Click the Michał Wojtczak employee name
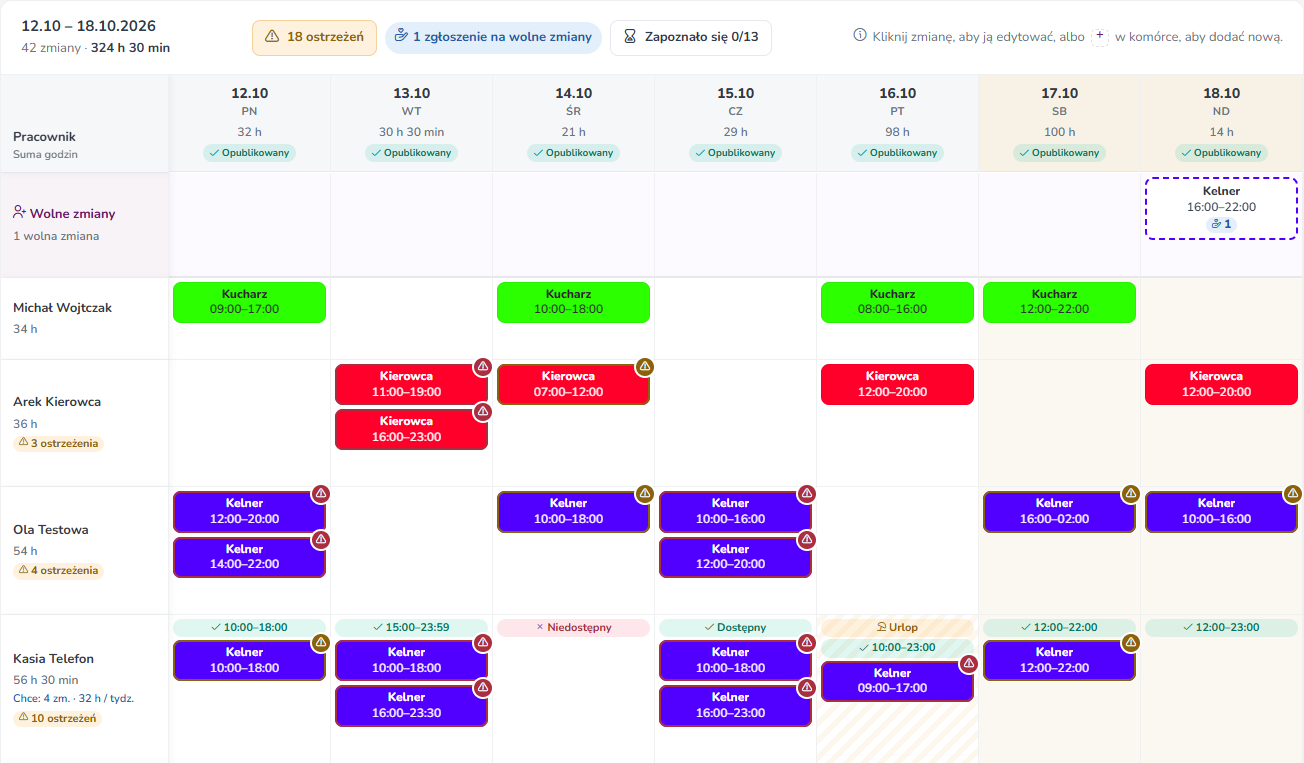 tap(62, 307)
